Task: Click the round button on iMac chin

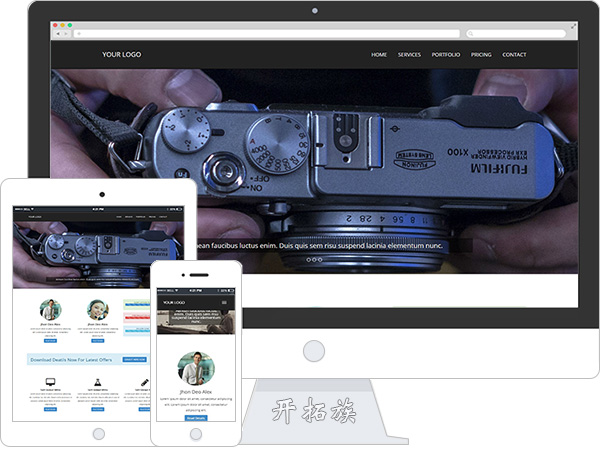Action: (x=314, y=351)
